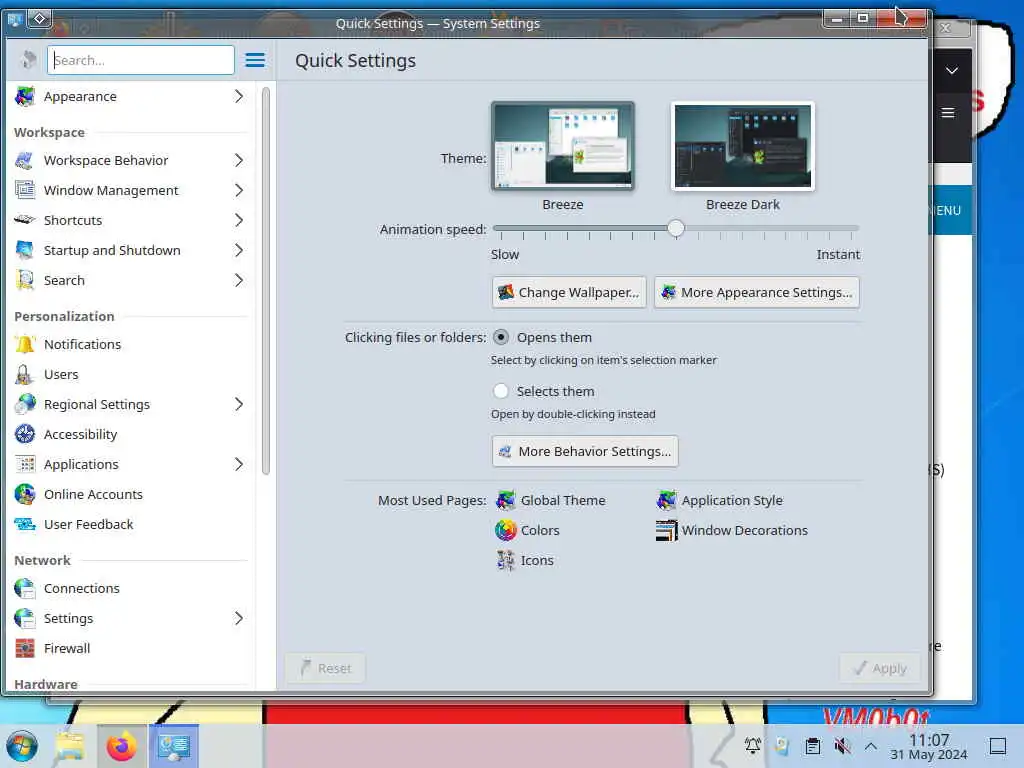Click the taskbar clock showing 11:07
Viewport: 1024px width, 768px height.
pyautogui.click(x=929, y=746)
